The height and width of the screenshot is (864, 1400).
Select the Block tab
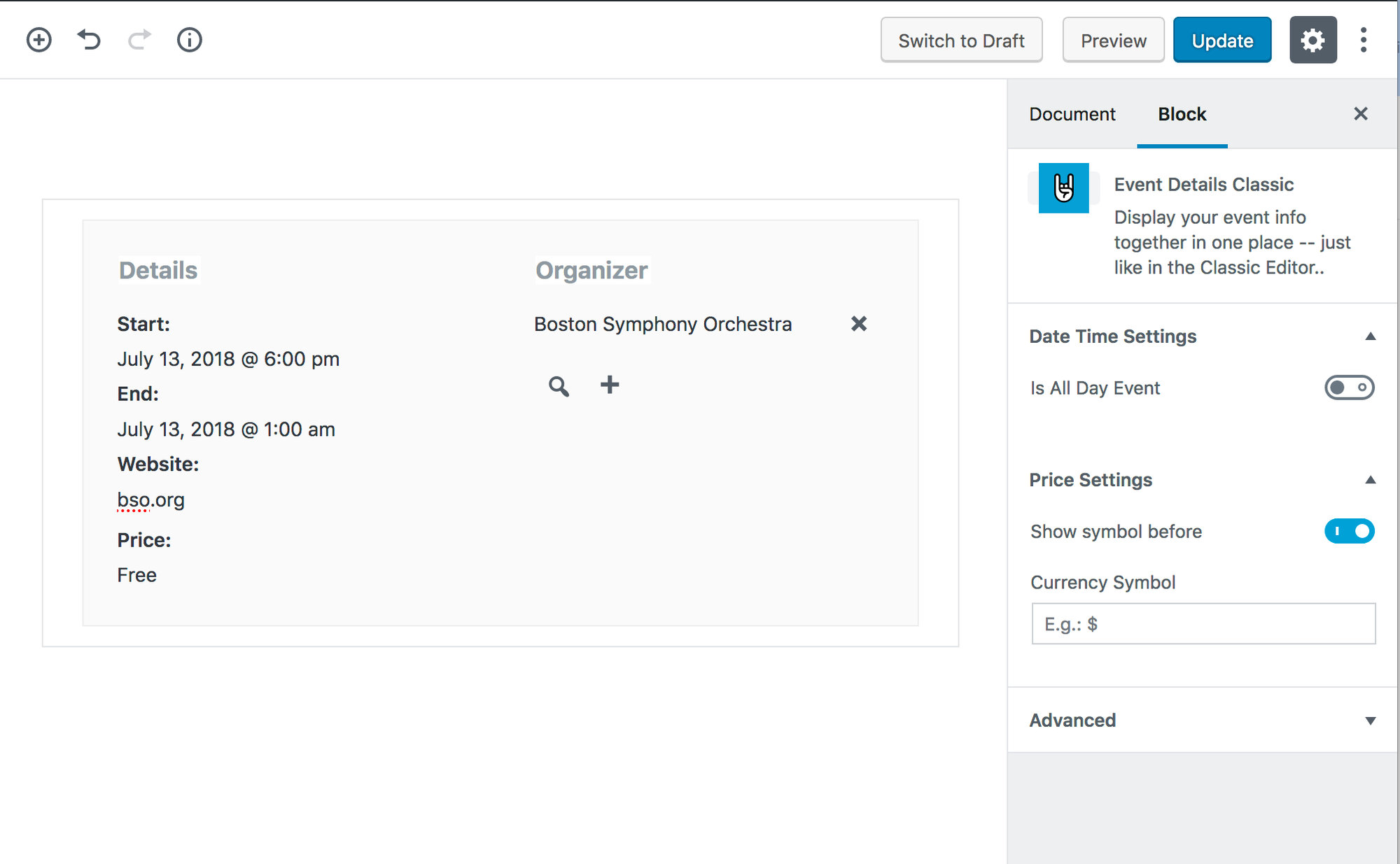pos(1182,114)
